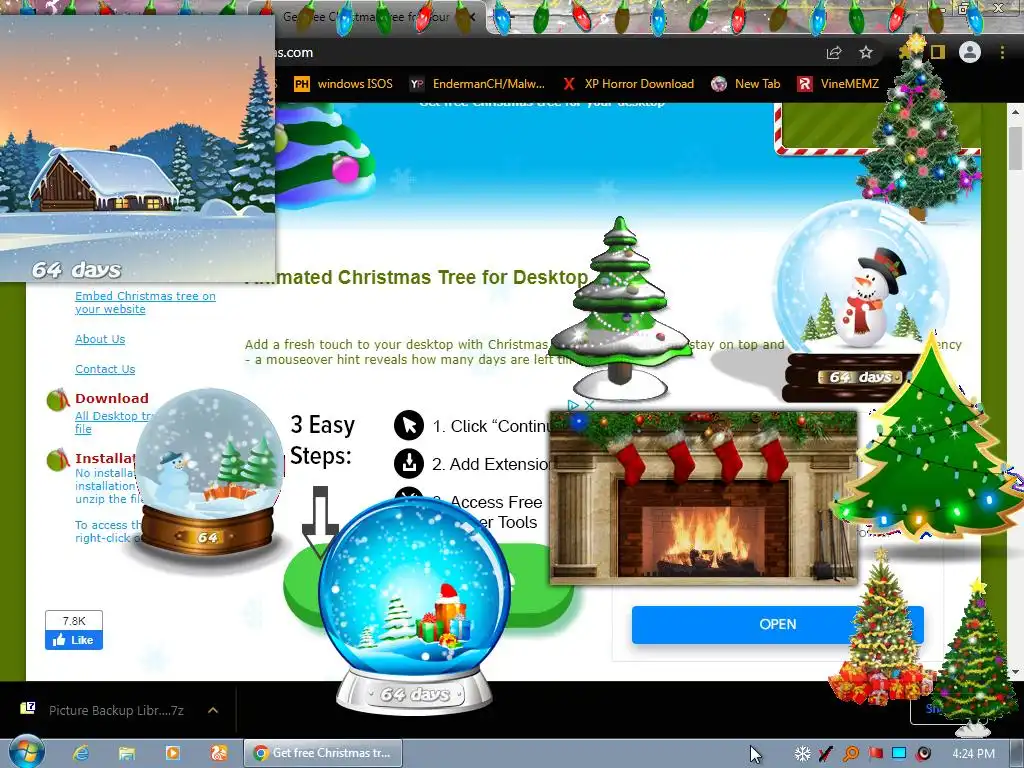
Task: Click the page vertical scrollbar thumb
Action: point(1016,148)
